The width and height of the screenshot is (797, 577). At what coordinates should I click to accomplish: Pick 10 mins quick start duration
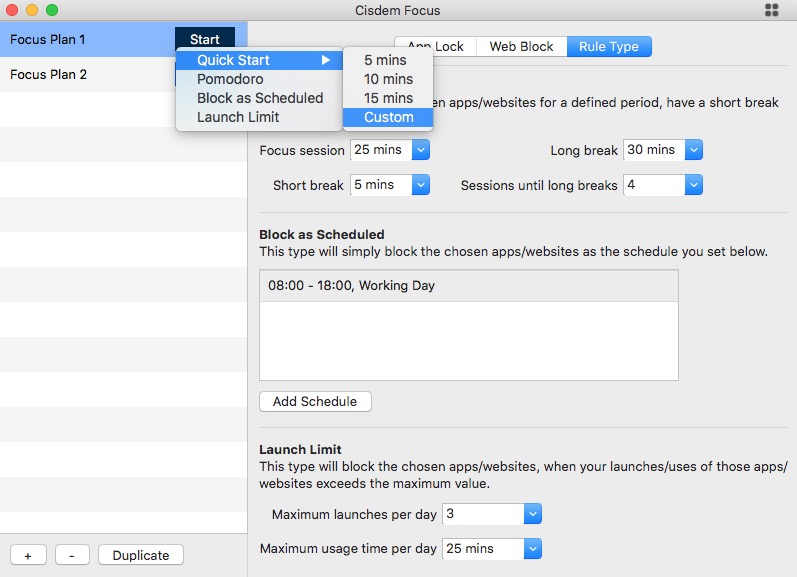click(388, 79)
